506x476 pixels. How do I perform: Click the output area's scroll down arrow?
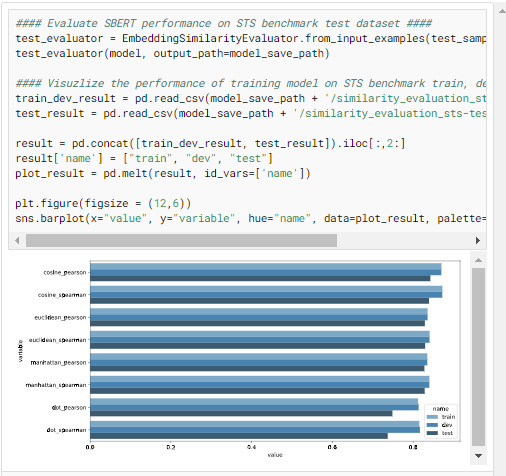click(478, 456)
